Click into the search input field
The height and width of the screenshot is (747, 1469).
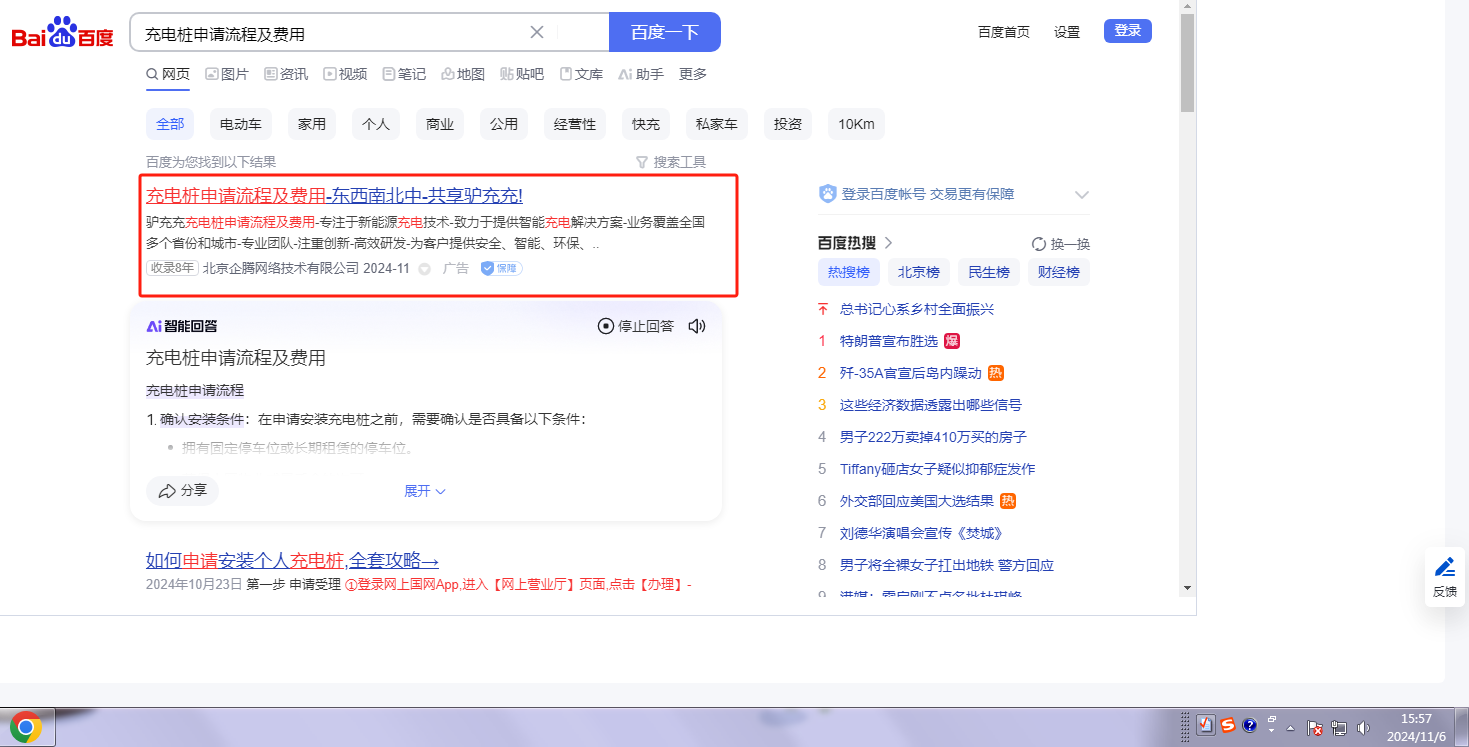(x=330, y=33)
